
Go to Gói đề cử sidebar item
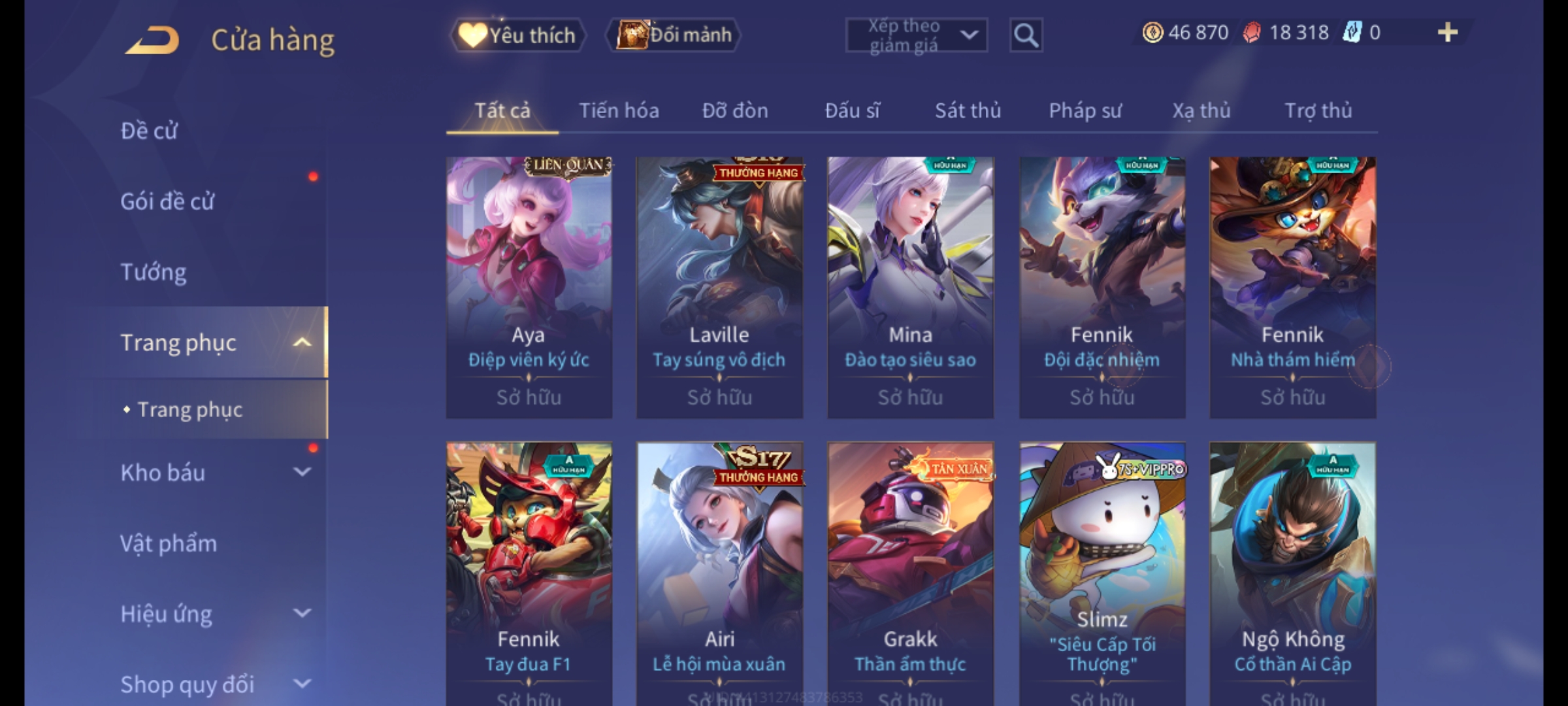(x=167, y=201)
